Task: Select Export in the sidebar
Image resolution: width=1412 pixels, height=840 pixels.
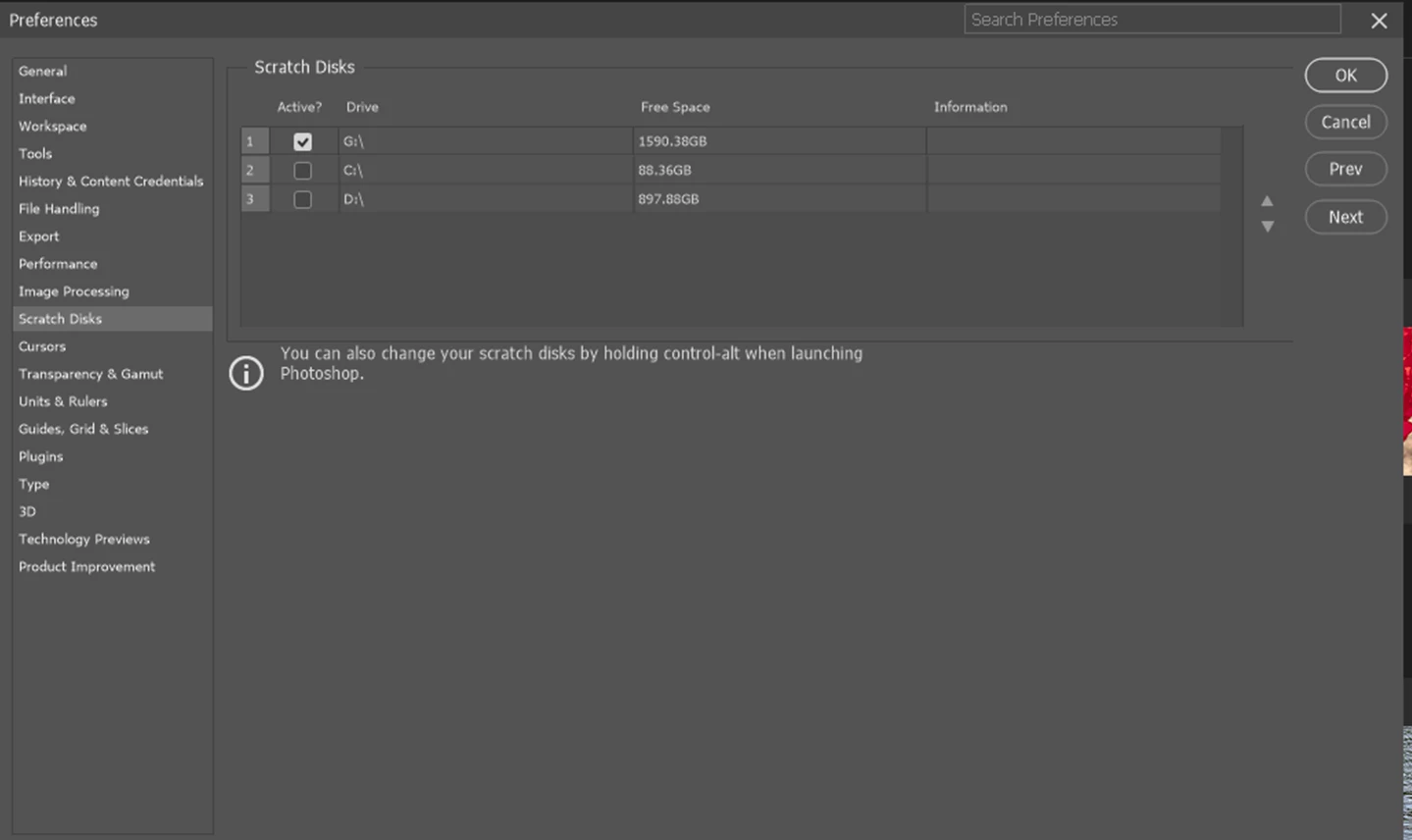Action: [x=38, y=236]
